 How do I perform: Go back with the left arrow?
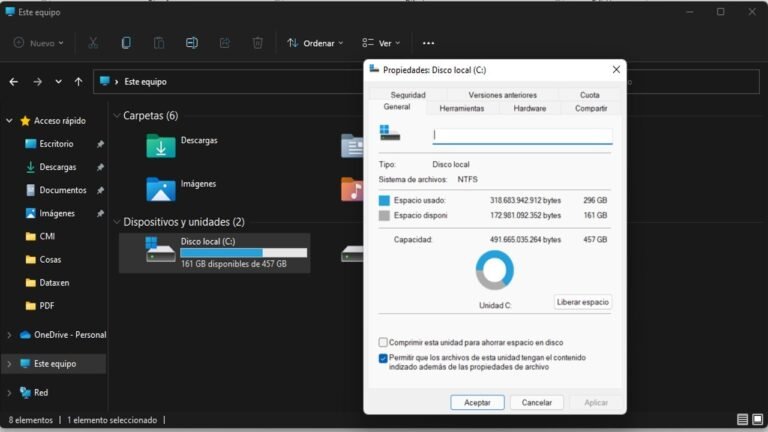(14, 82)
